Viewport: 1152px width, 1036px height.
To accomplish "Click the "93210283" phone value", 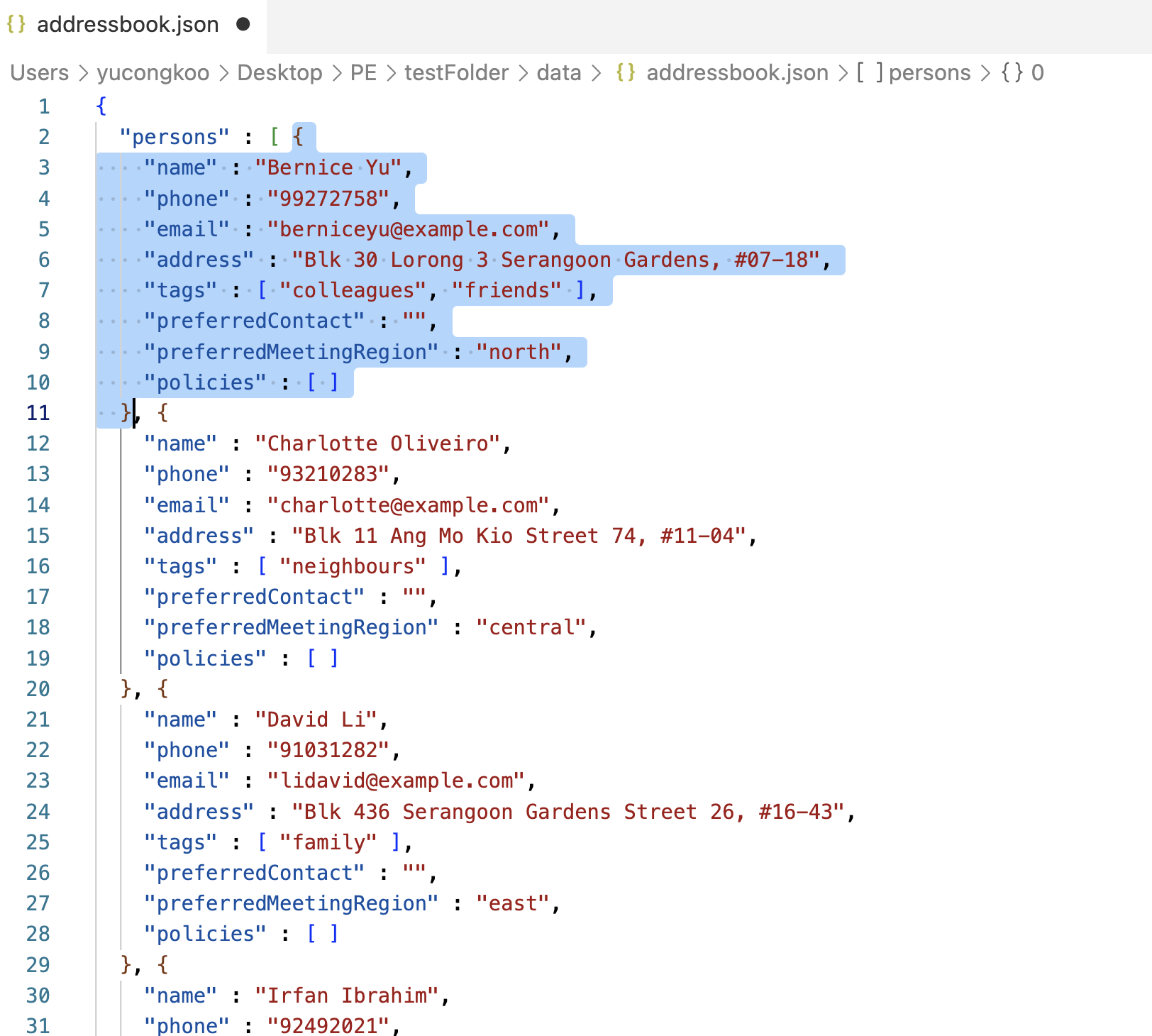I will [x=329, y=474].
